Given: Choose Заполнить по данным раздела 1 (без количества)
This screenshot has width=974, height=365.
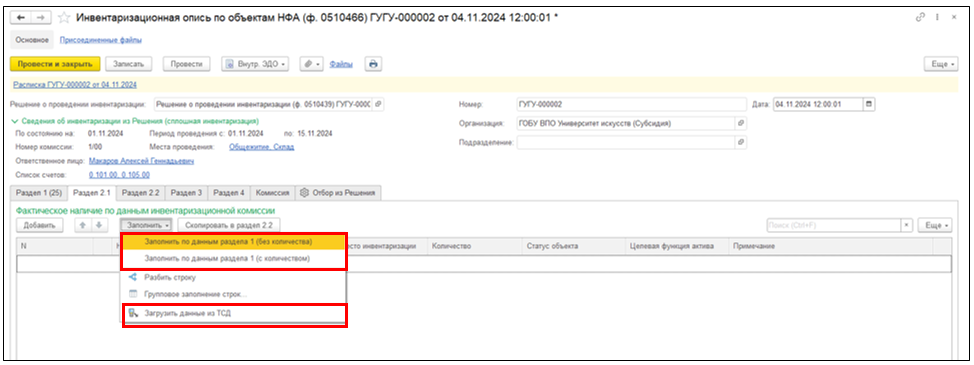Looking at the screenshot, I should tap(234, 241).
